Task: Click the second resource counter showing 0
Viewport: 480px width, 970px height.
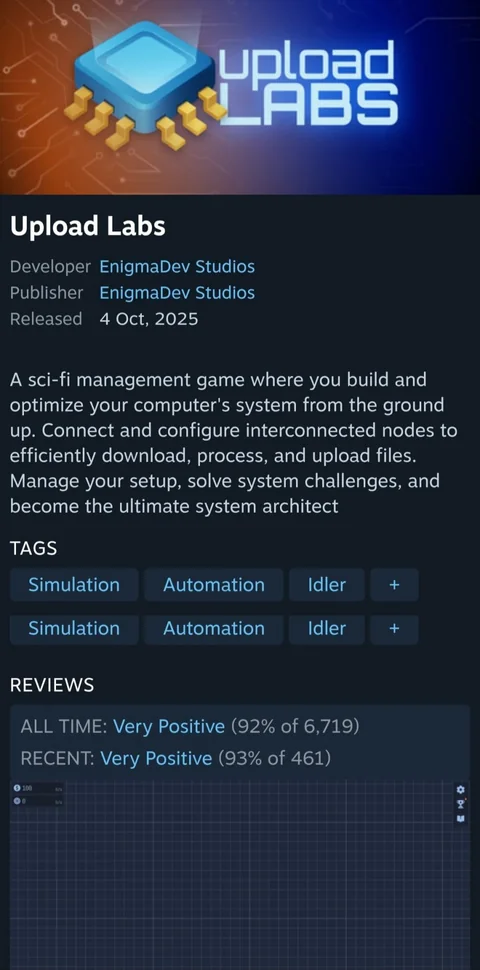Action: [x=38, y=801]
